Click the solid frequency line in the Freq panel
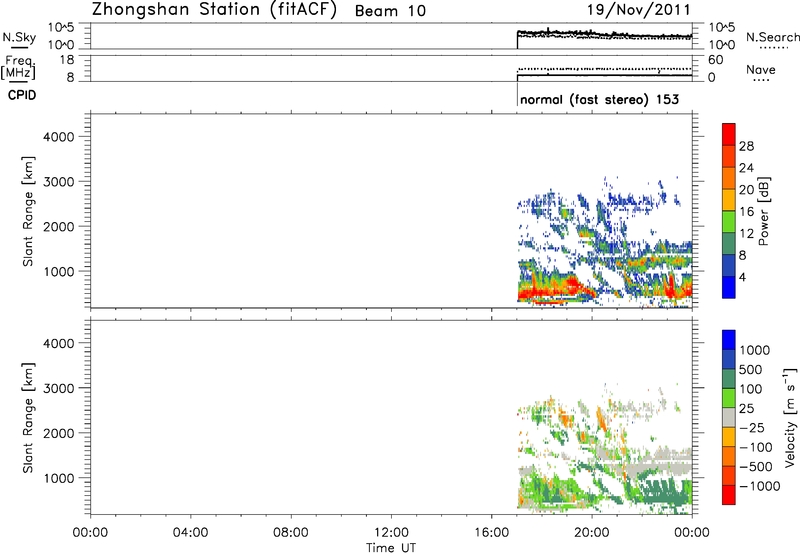Viewport: 800px width, 554px height. pyautogui.click(x=605, y=75)
